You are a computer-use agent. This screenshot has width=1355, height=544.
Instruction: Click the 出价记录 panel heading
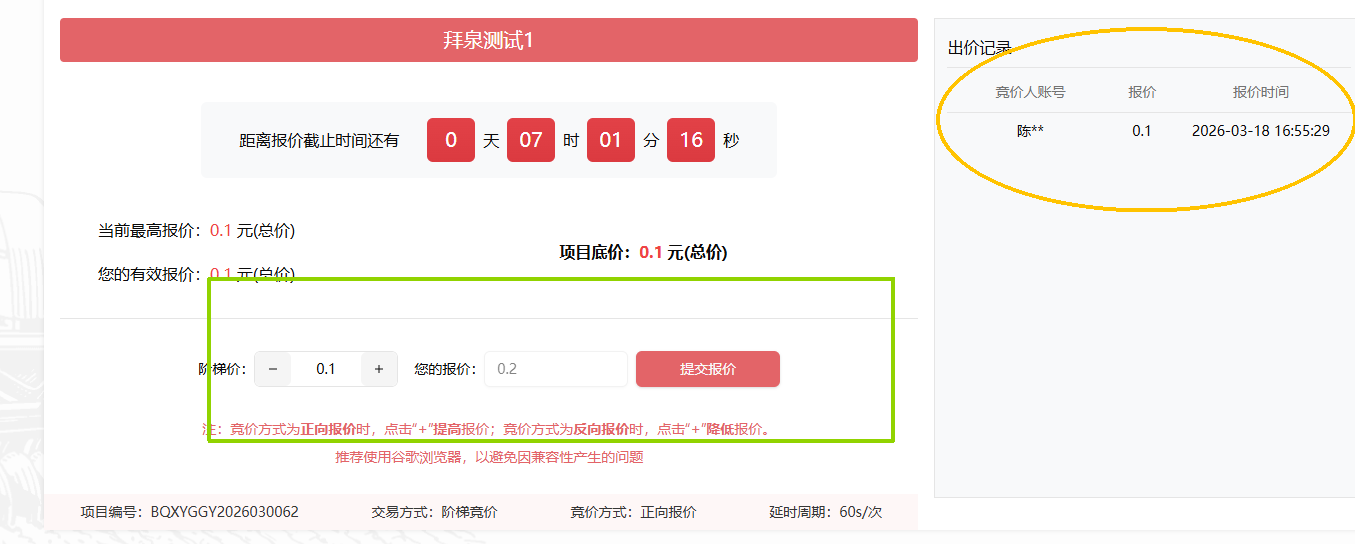point(979,48)
